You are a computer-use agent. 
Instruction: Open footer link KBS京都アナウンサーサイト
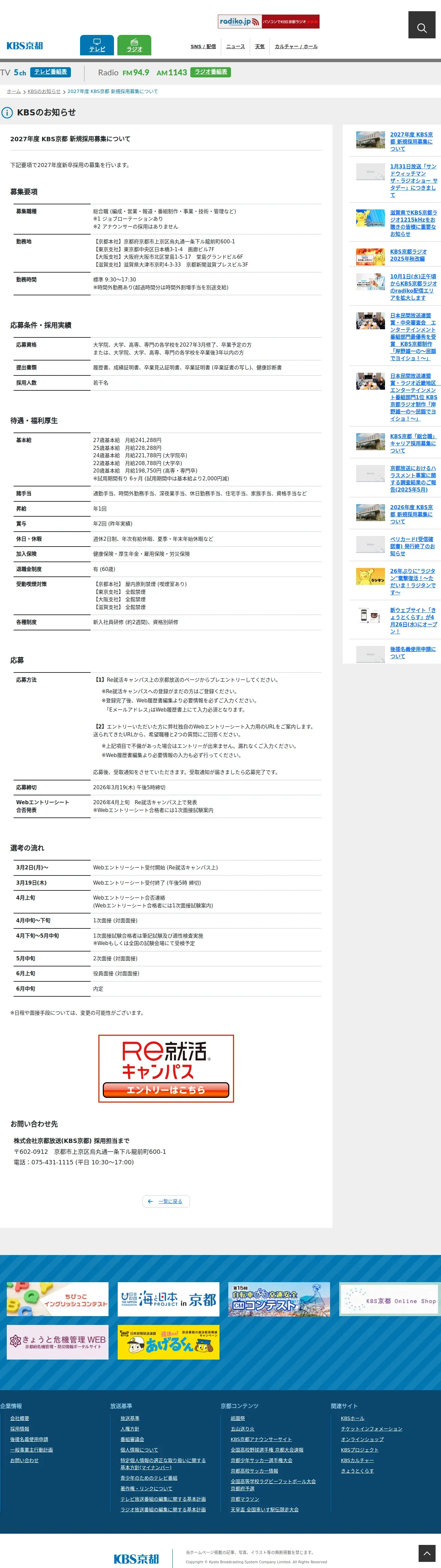(x=261, y=1439)
